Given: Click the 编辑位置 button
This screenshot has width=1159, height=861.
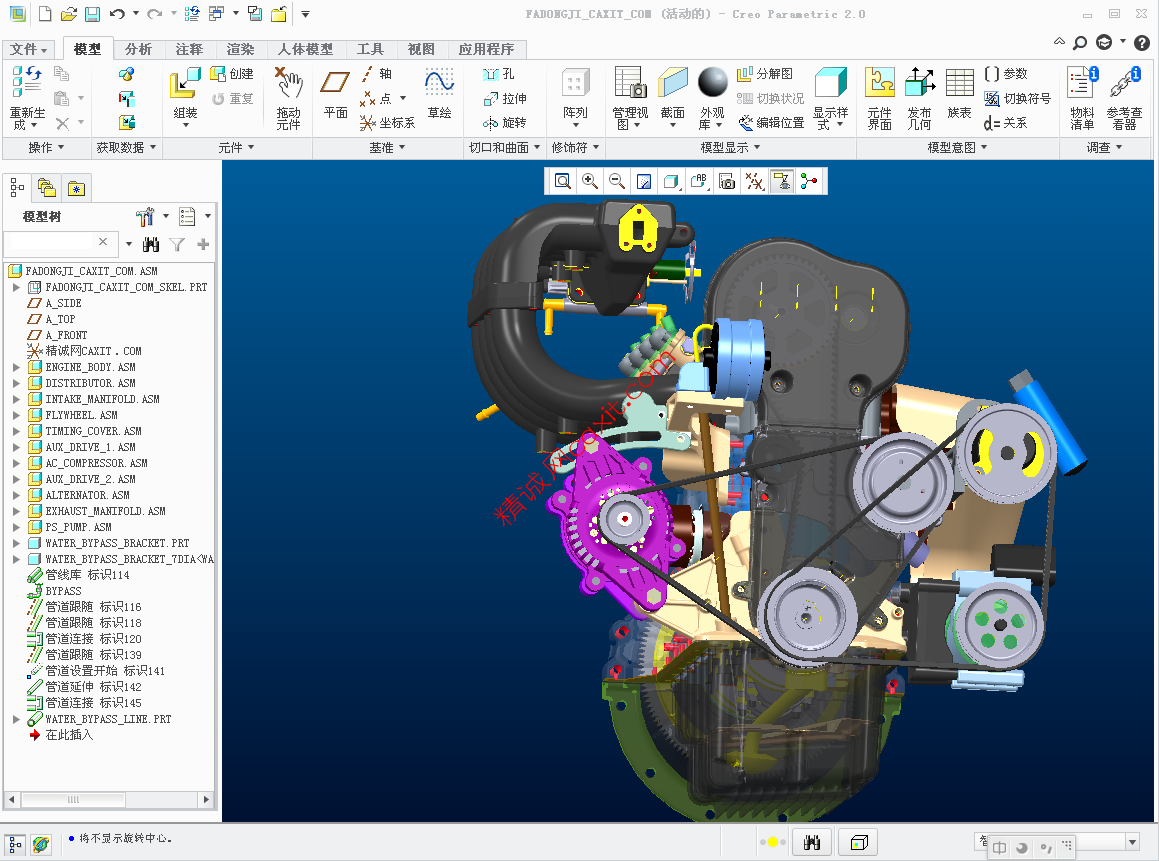Looking at the screenshot, I should (771, 123).
